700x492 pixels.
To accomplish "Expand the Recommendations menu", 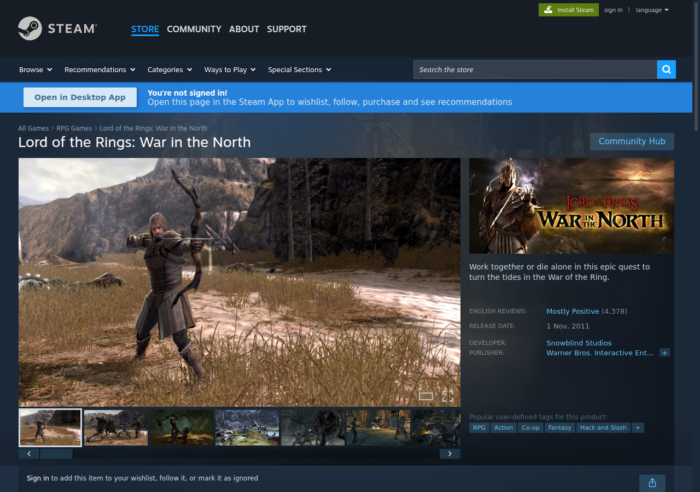I will tap(100, 70).
